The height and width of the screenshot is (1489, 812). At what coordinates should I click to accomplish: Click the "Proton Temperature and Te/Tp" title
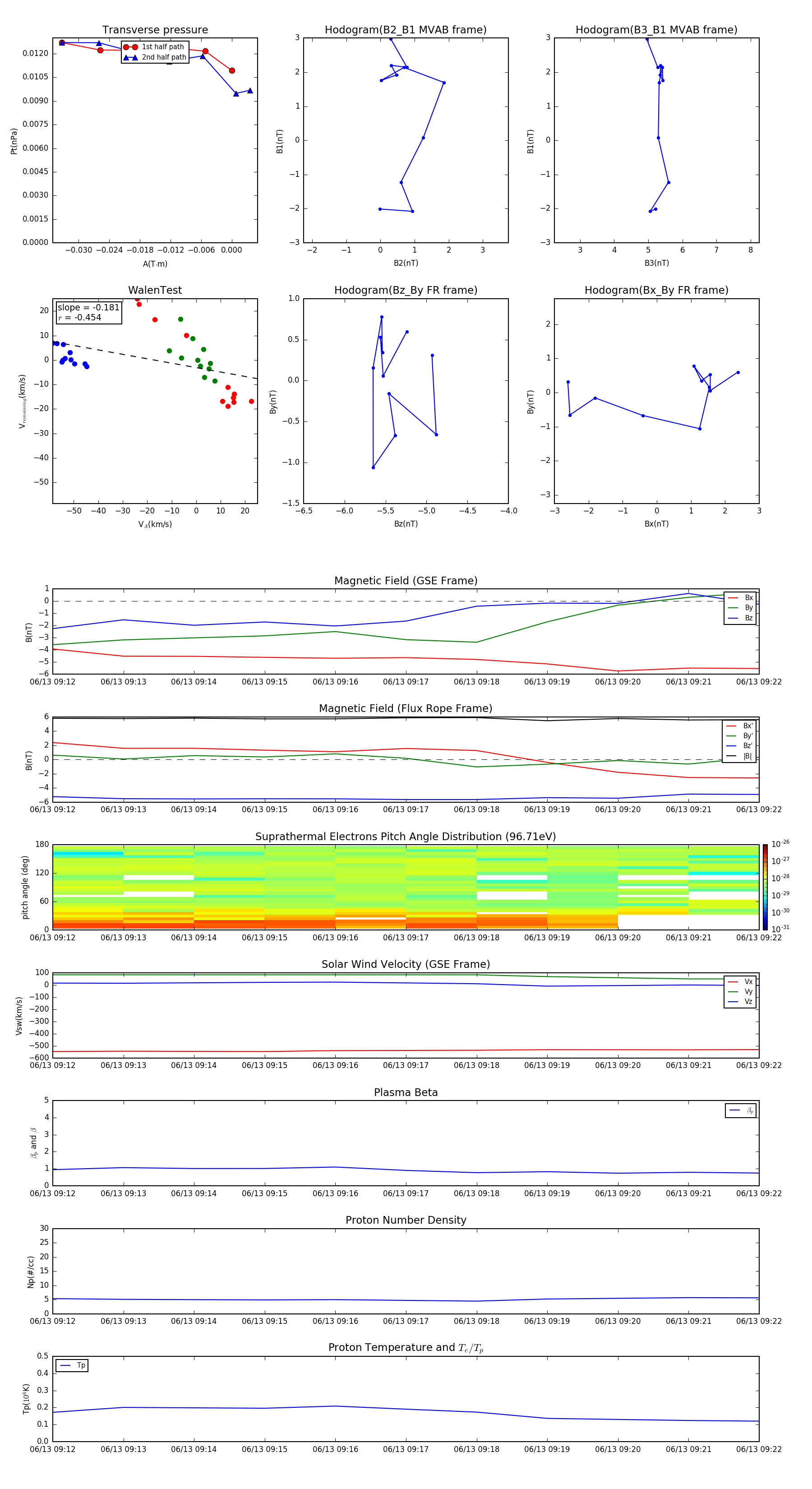click(x=406, y=1348)
